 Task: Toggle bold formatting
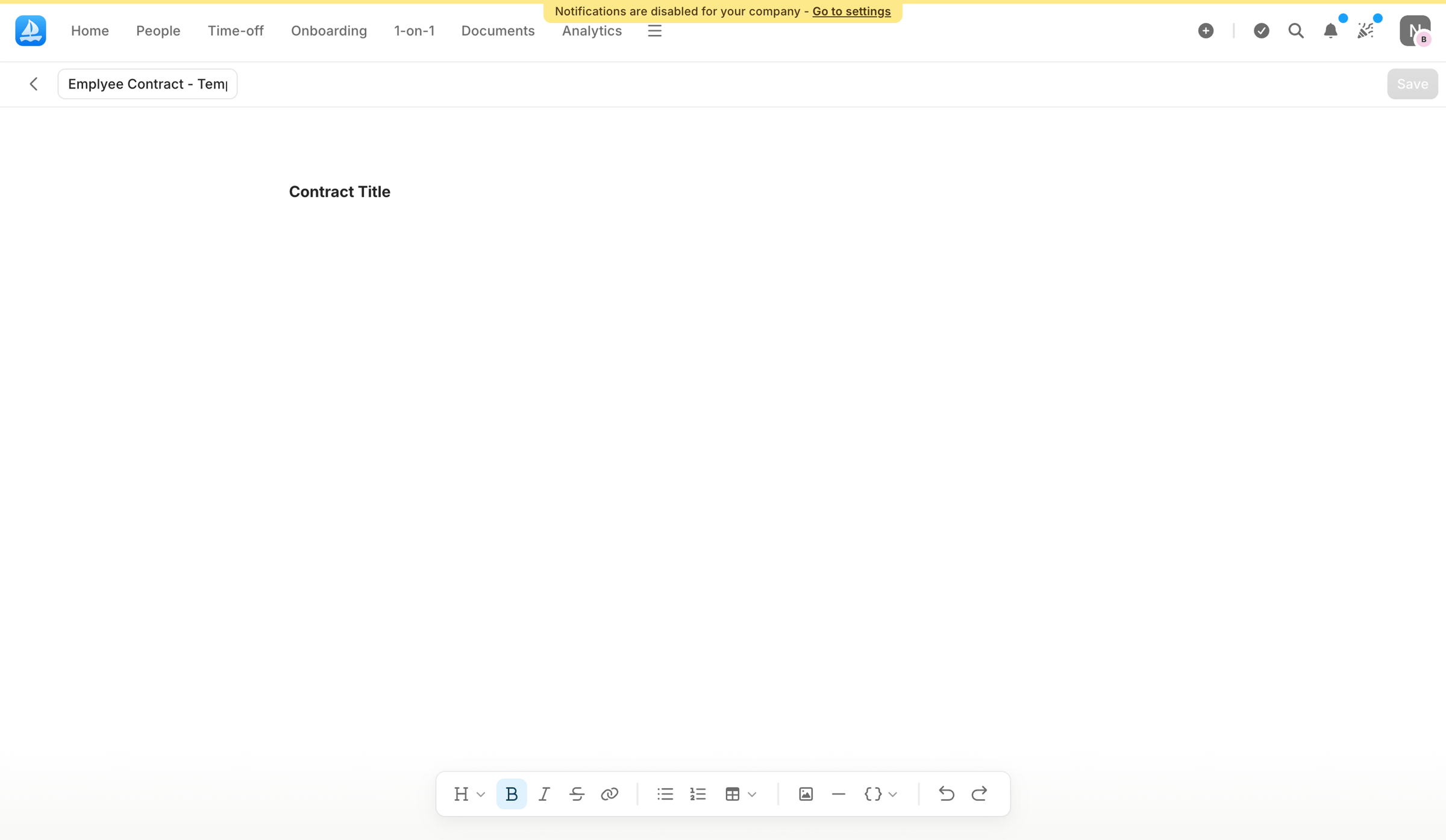tap(512, 794)
